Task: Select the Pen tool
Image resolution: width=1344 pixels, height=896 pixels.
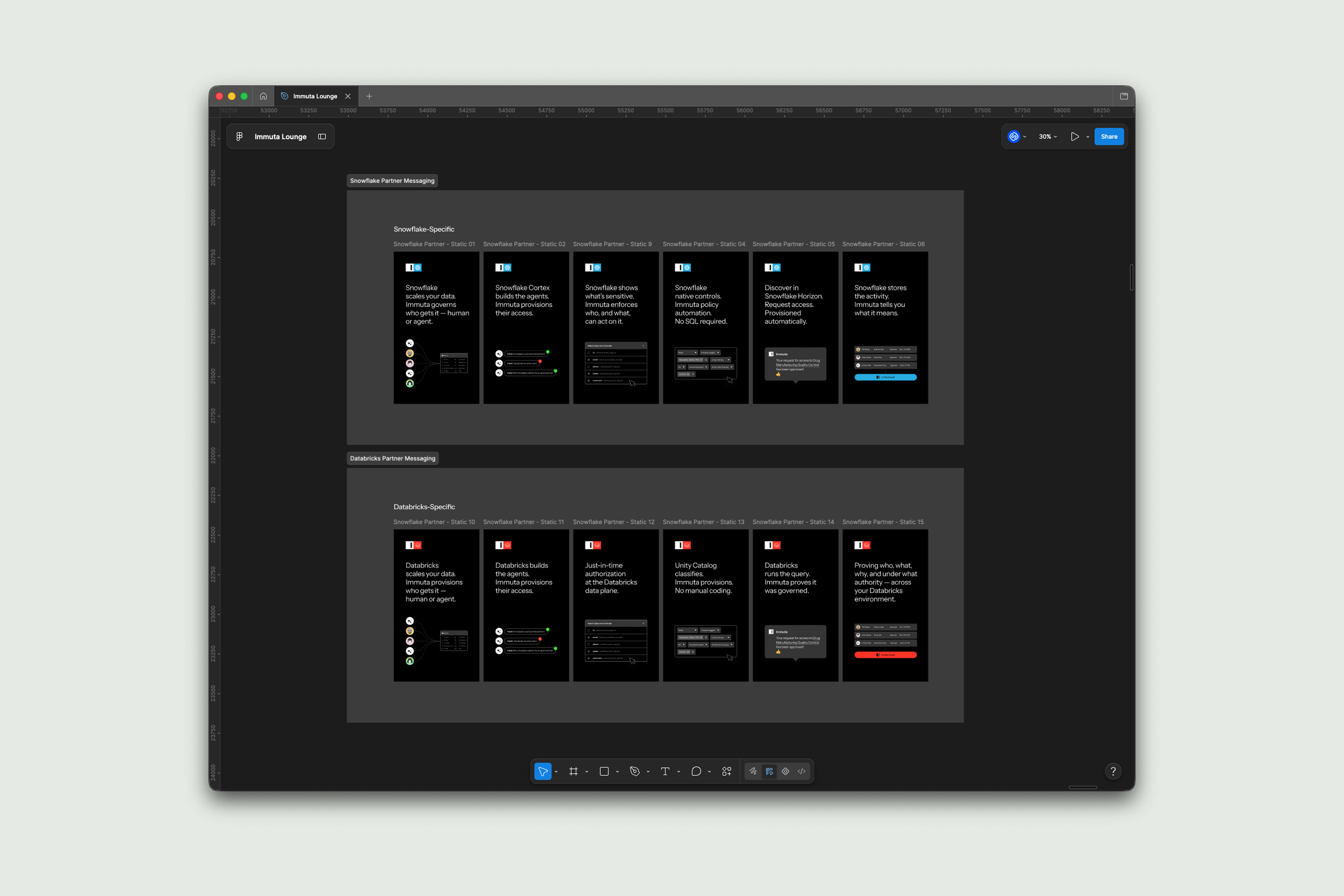Action: click(x=635, y=771)
